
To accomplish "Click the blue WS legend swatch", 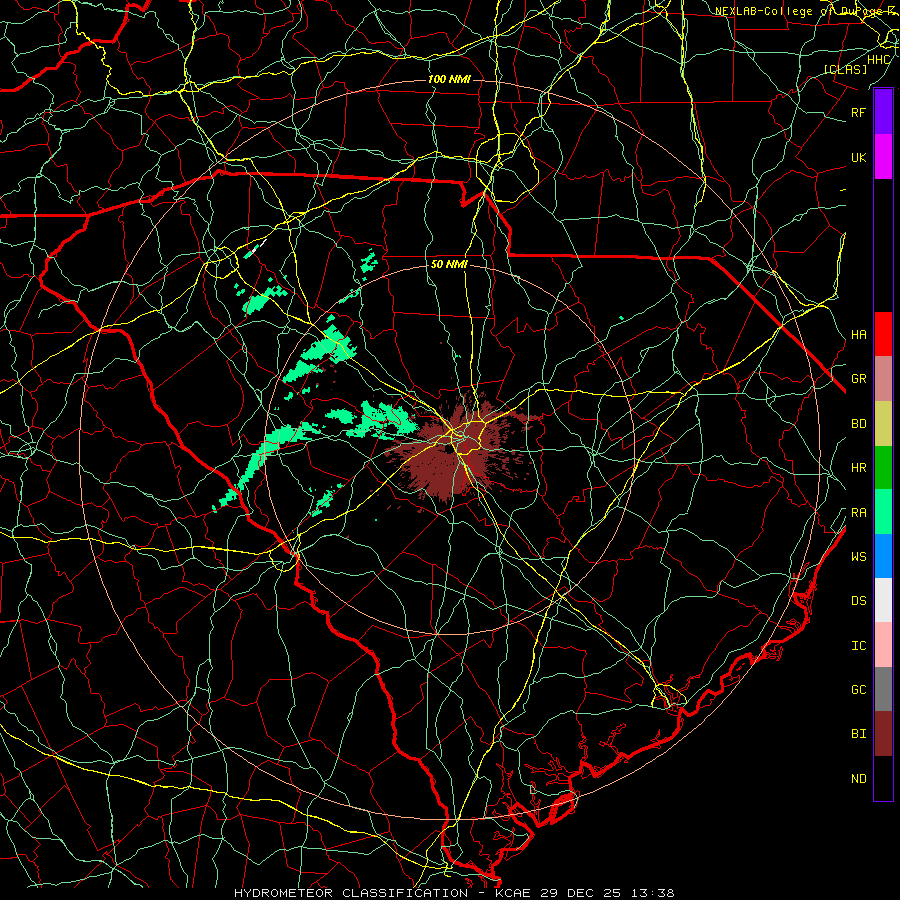I will tap(883, 556).
